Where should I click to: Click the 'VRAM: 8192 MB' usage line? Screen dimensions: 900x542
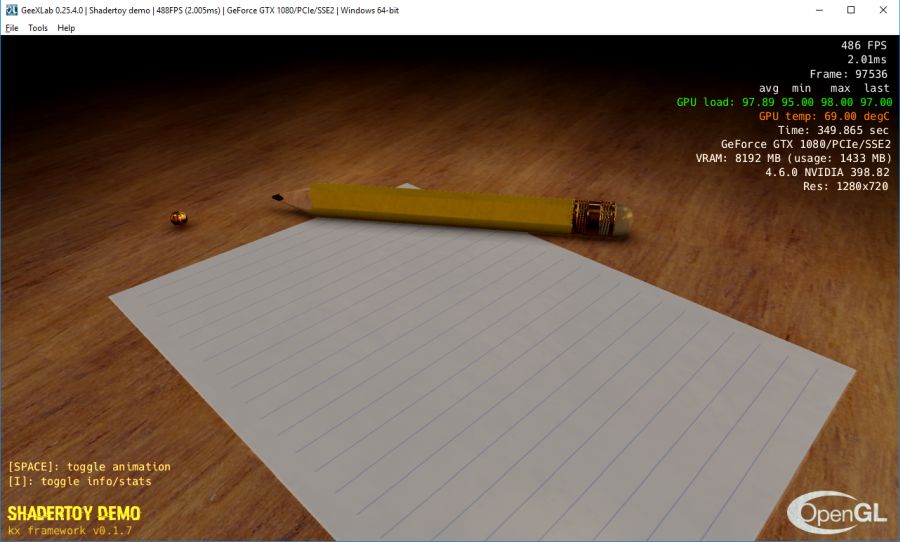[x=794, y=158]
